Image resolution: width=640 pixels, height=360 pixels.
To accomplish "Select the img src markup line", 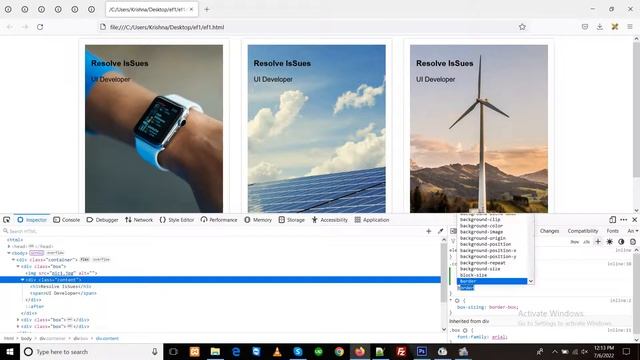I will click(x=61, y=273).
